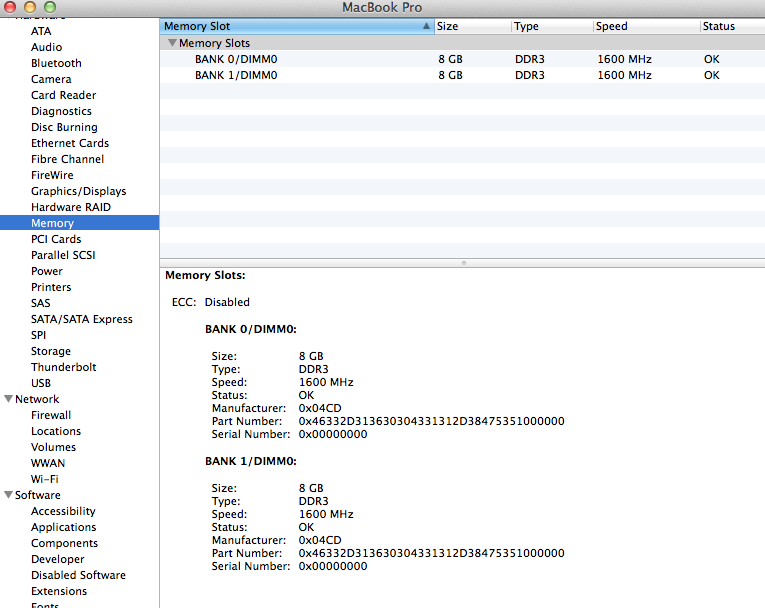Click the split pane divider handle
Screen dimensions: 765x608
(x=463, y=263)
